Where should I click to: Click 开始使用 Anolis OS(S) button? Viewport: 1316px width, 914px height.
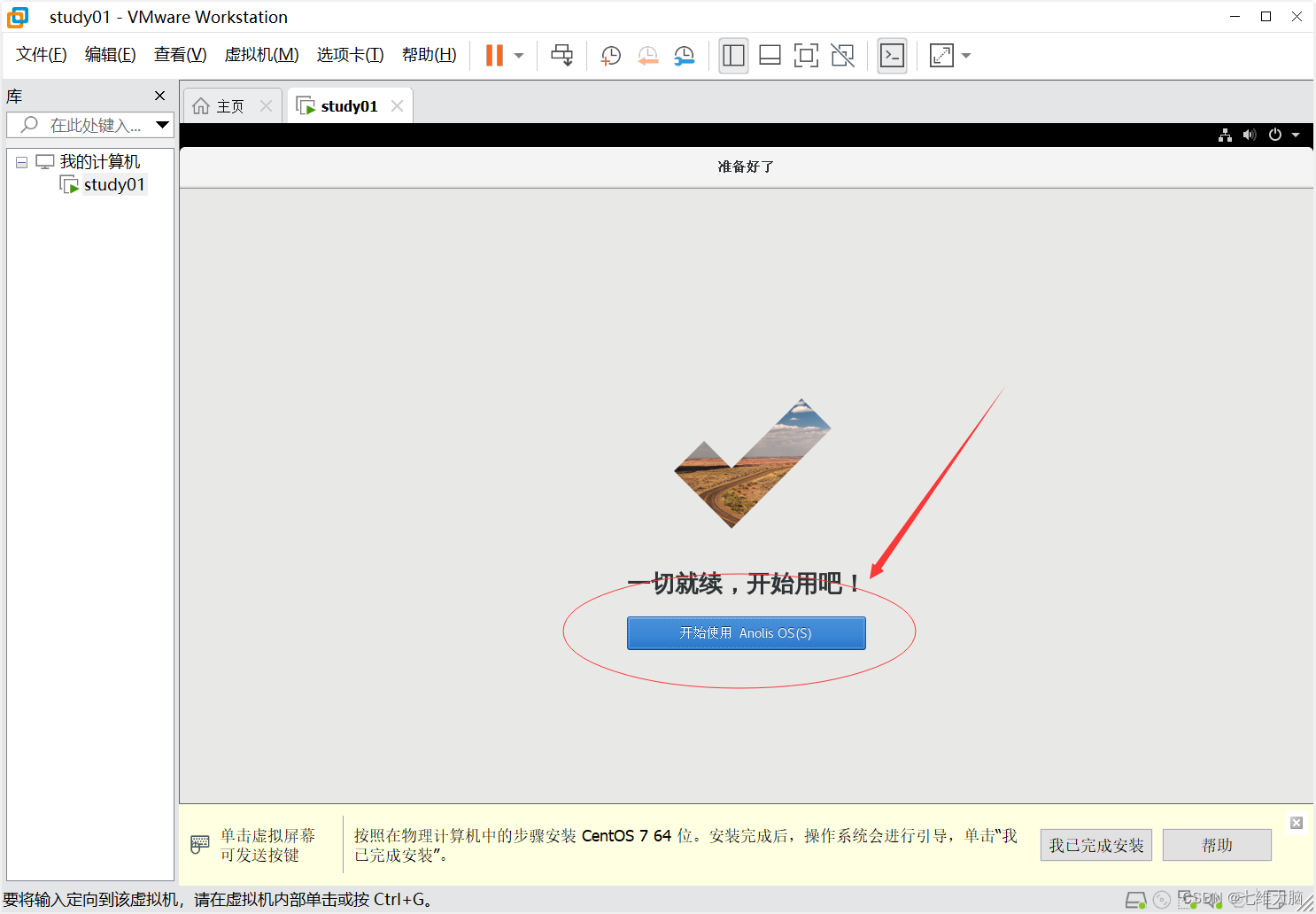coord(746,633)
